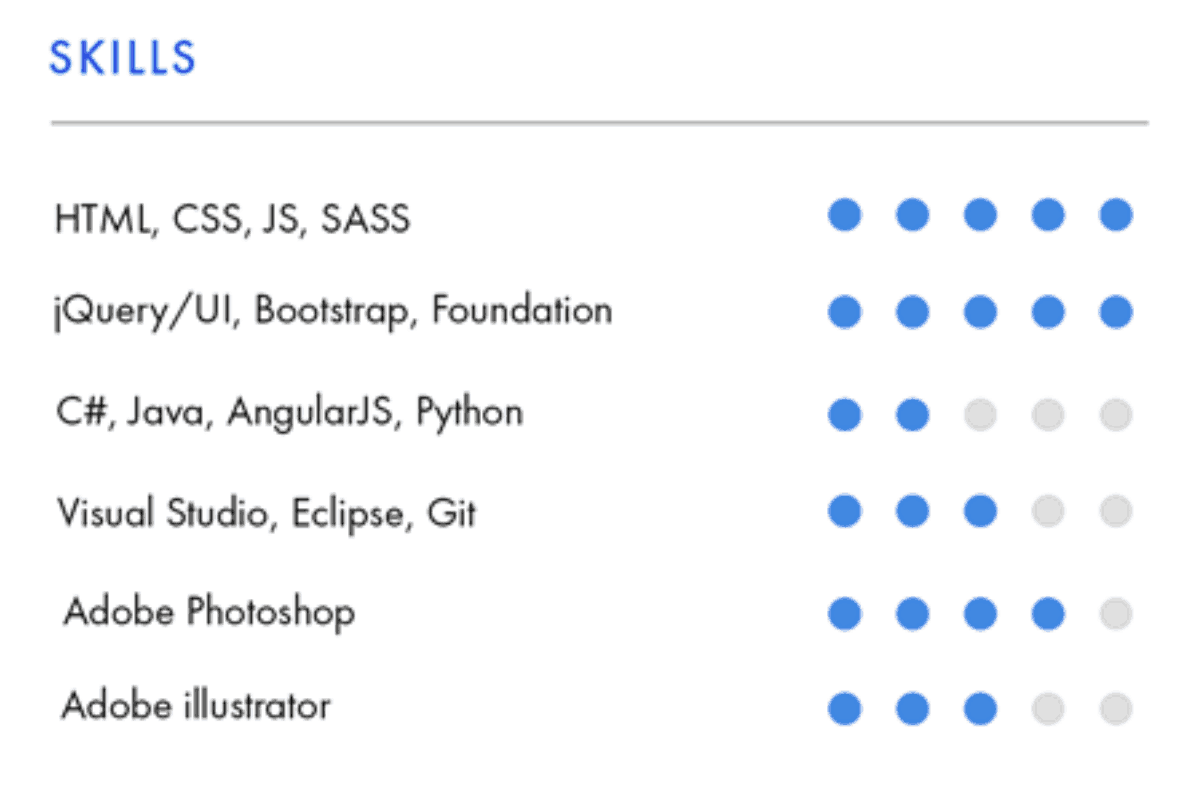
Task: Set HTML, CSS, JS, SASS rating to fifth dot
Action: (x=1115, y=215)
